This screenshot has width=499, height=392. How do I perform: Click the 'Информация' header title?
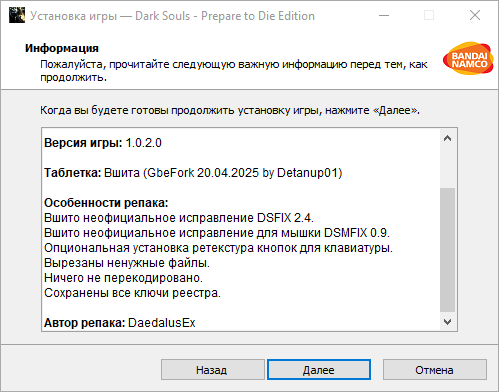62,48
